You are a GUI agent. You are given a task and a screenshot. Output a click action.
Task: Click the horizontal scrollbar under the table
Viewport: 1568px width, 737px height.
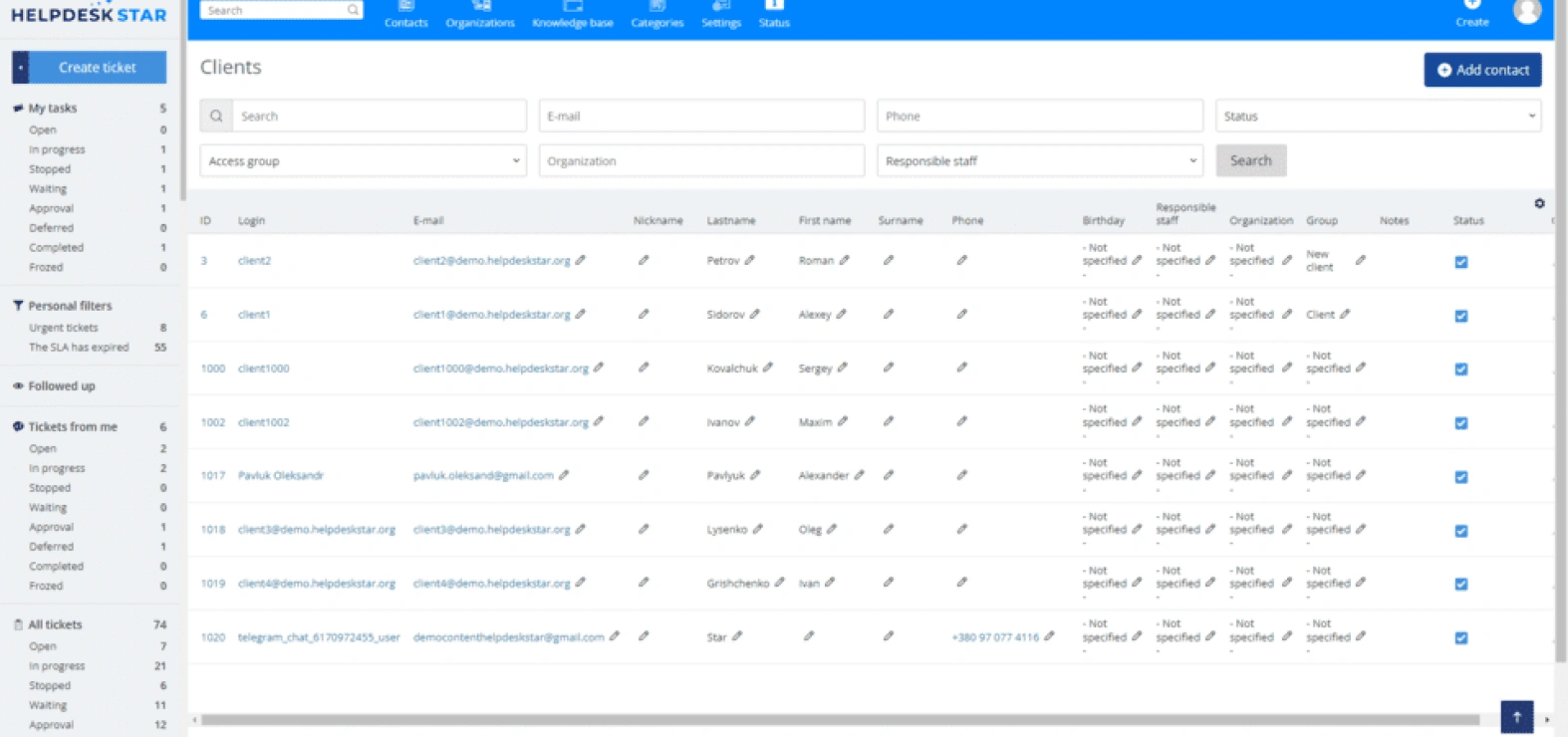[840, 719]
